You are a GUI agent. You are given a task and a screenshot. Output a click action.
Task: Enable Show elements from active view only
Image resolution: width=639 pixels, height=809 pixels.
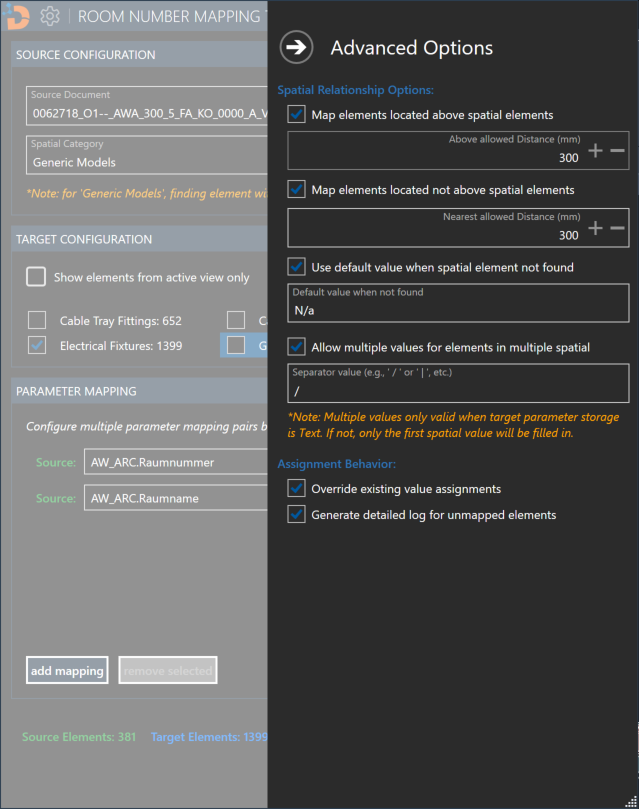[x=36, y=277]
